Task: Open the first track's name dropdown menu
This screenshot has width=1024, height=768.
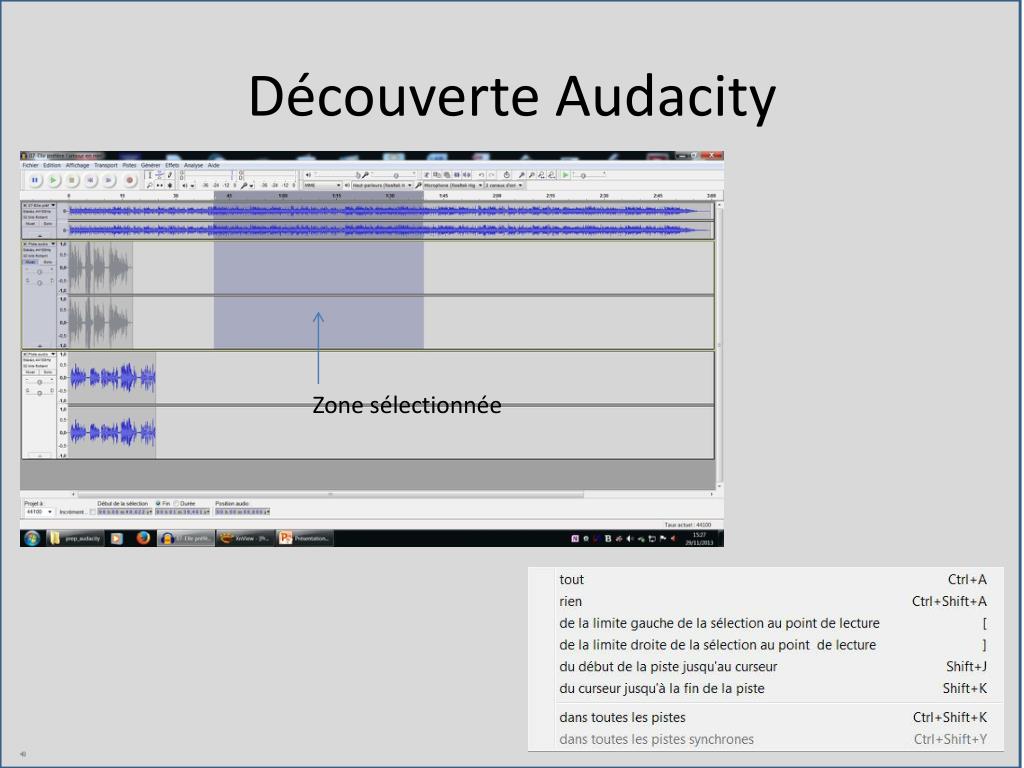Action: pyautogui.click(x=39, y=205)
